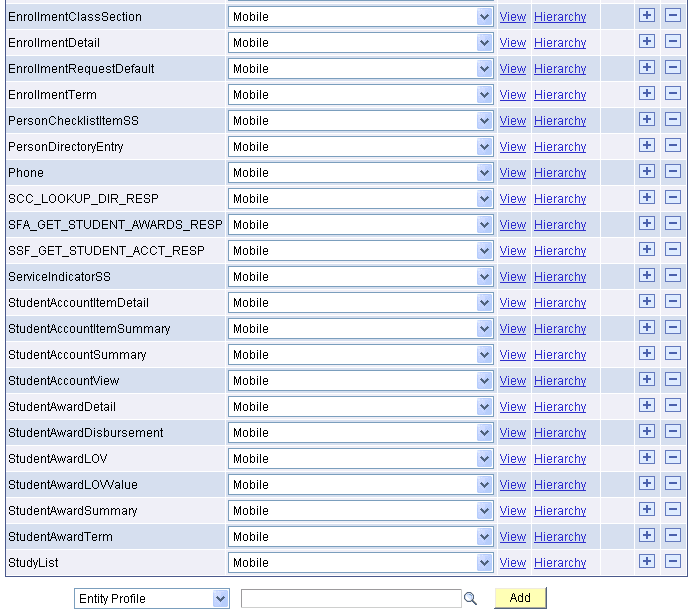Viewport: 693px width, 614px height.
Task: Select the PersonChecklistItemSS entity name
Action: pyautogui.click(x=73, y=121)
